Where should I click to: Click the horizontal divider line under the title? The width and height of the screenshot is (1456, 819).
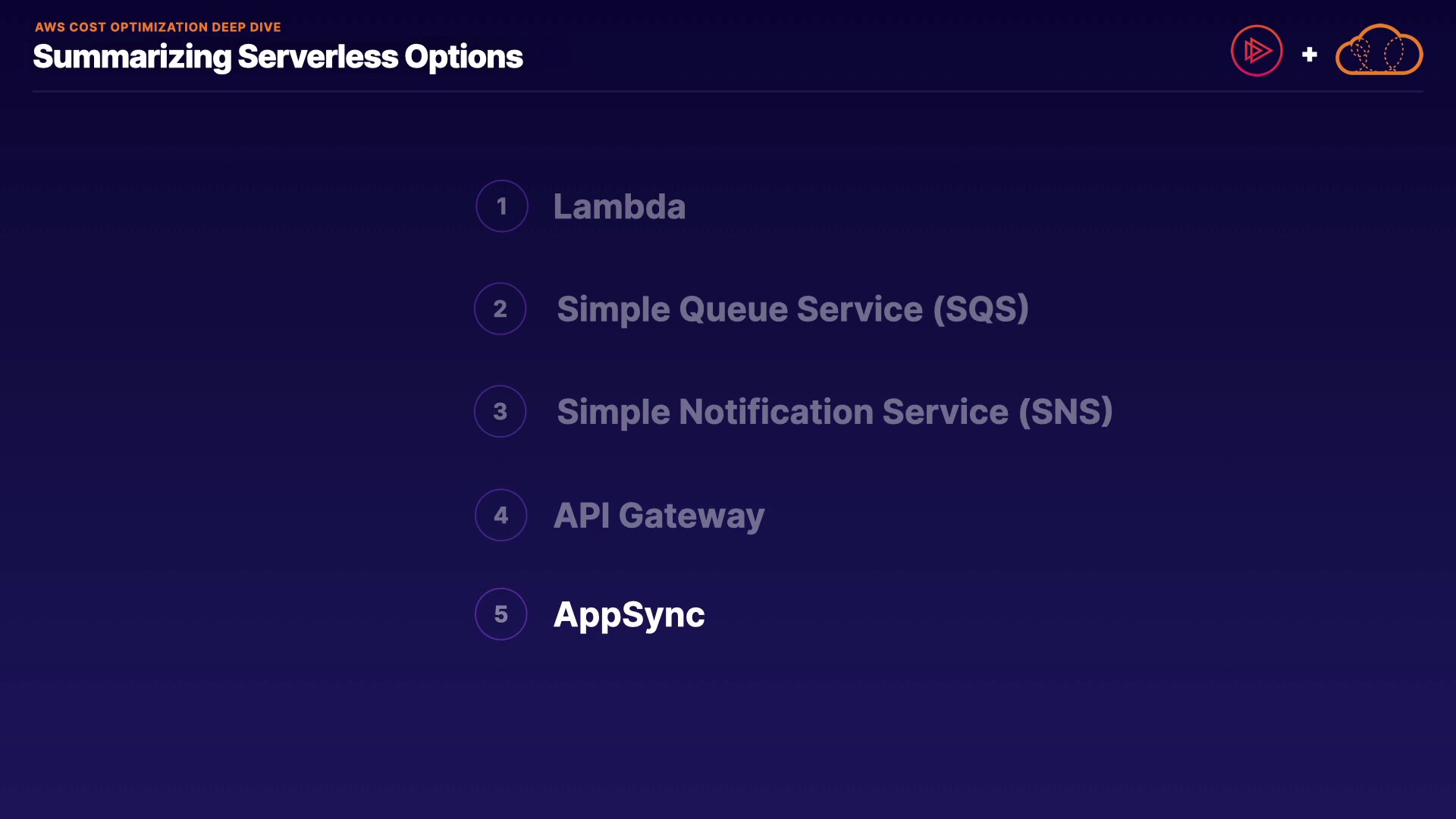click(727, 92)
